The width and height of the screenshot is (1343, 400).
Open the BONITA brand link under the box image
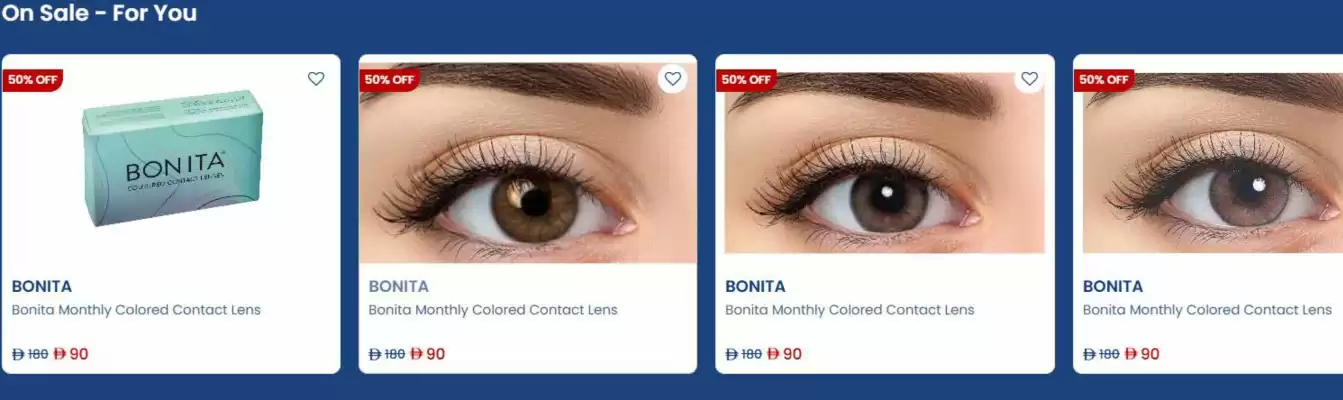click(42, 286)
